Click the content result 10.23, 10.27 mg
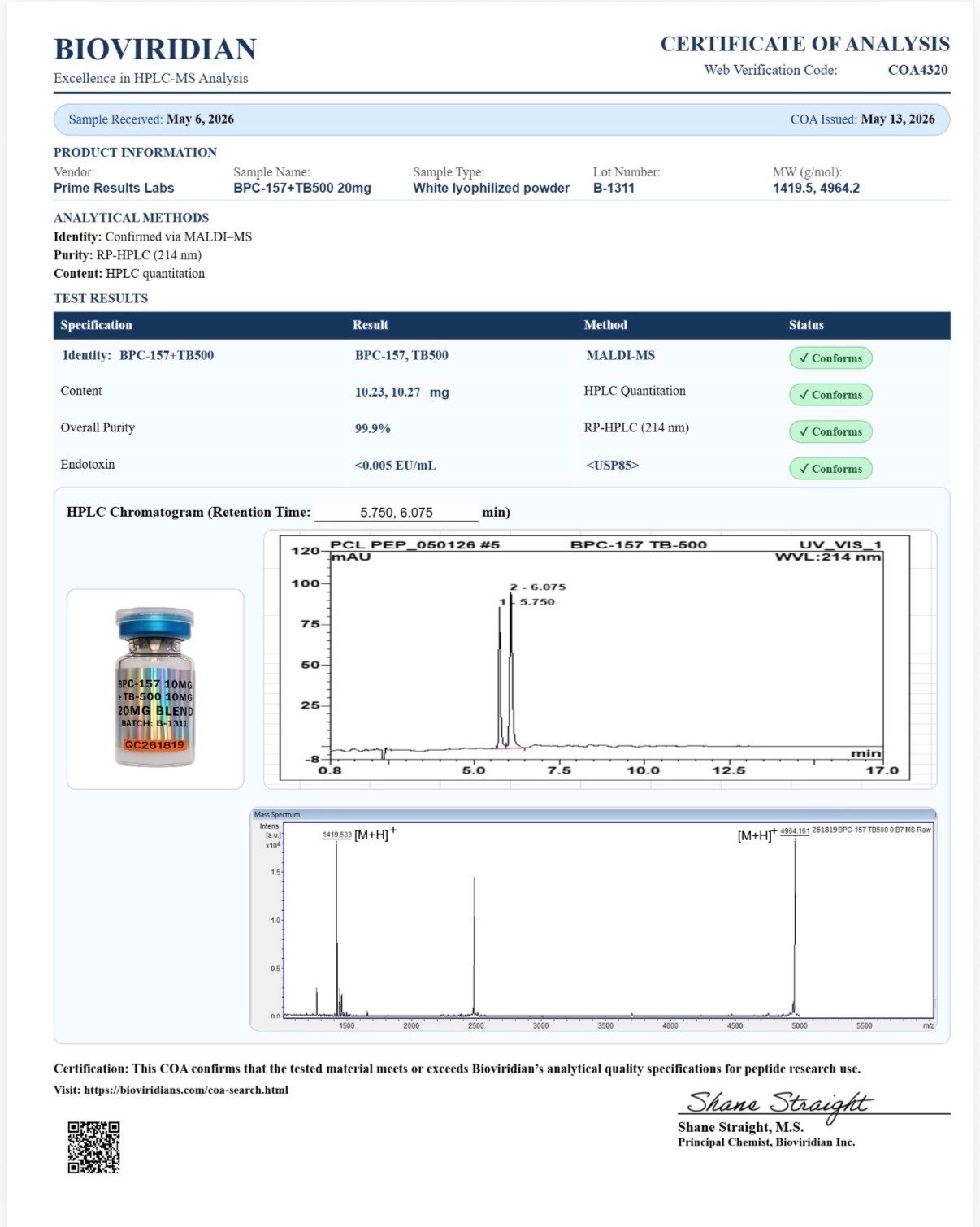This screenshot has height=1227, width=980. click(402, 392)
